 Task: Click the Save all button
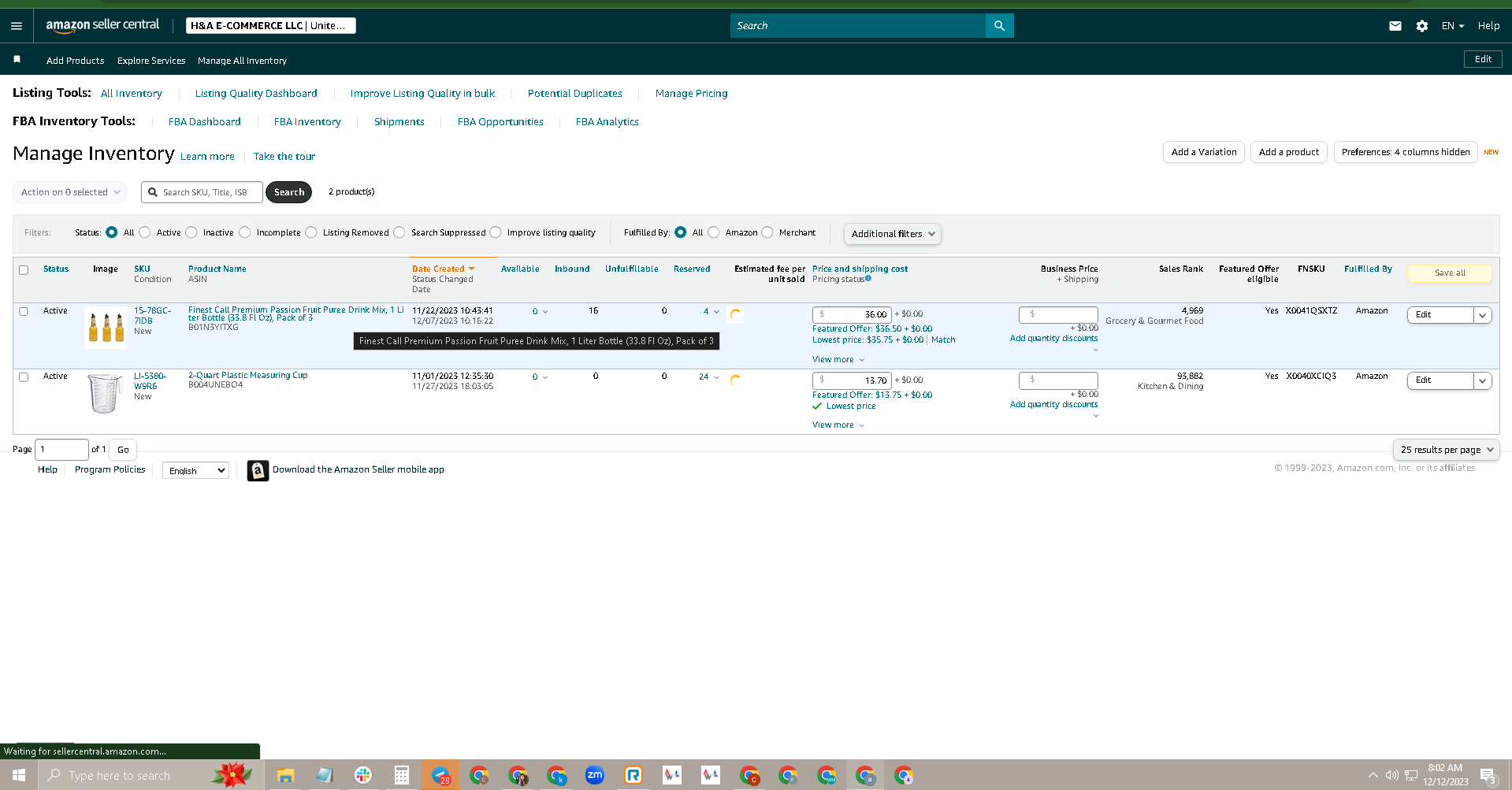pos(1450,273)
